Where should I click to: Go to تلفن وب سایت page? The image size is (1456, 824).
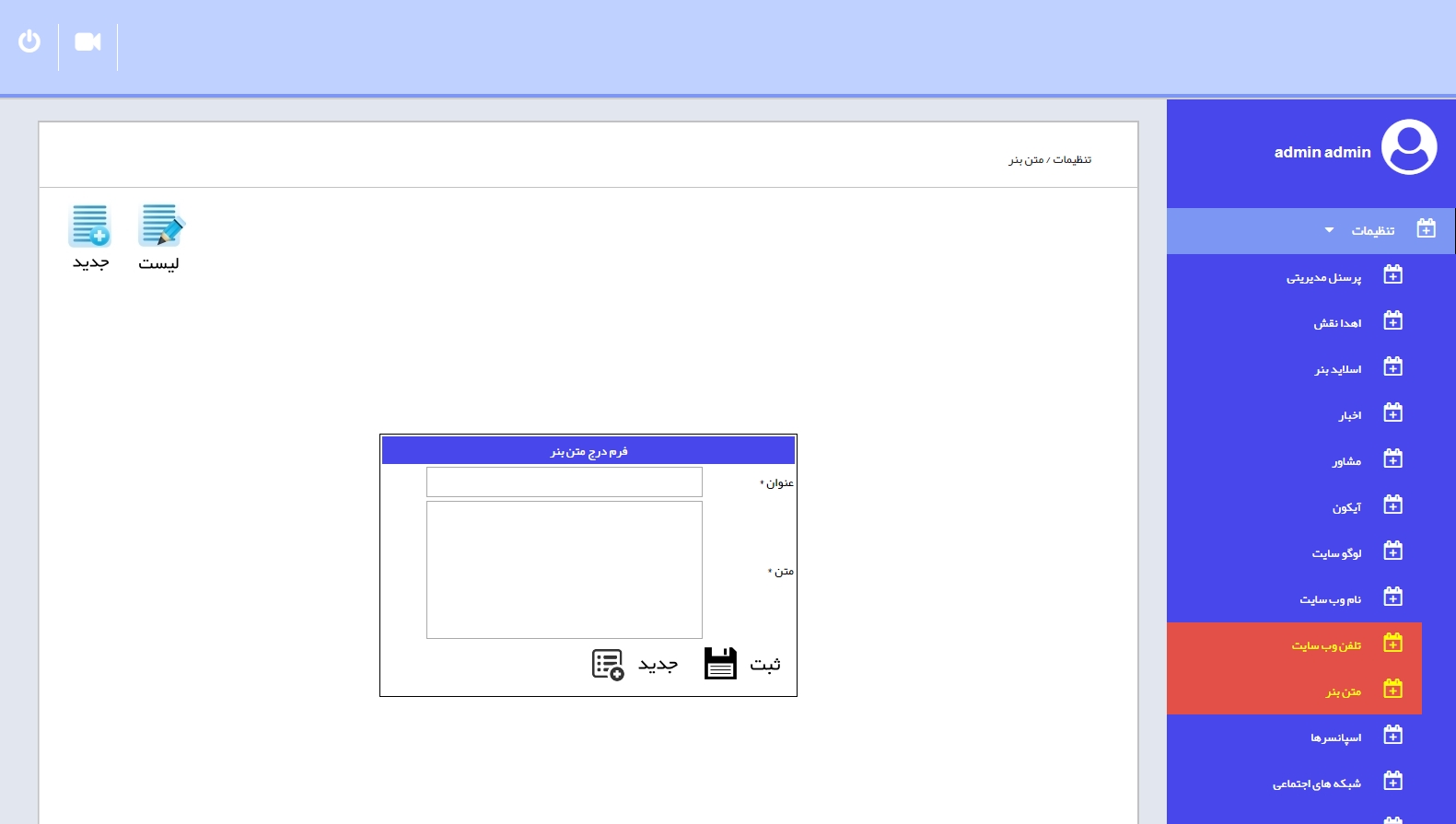[1325, 645]
